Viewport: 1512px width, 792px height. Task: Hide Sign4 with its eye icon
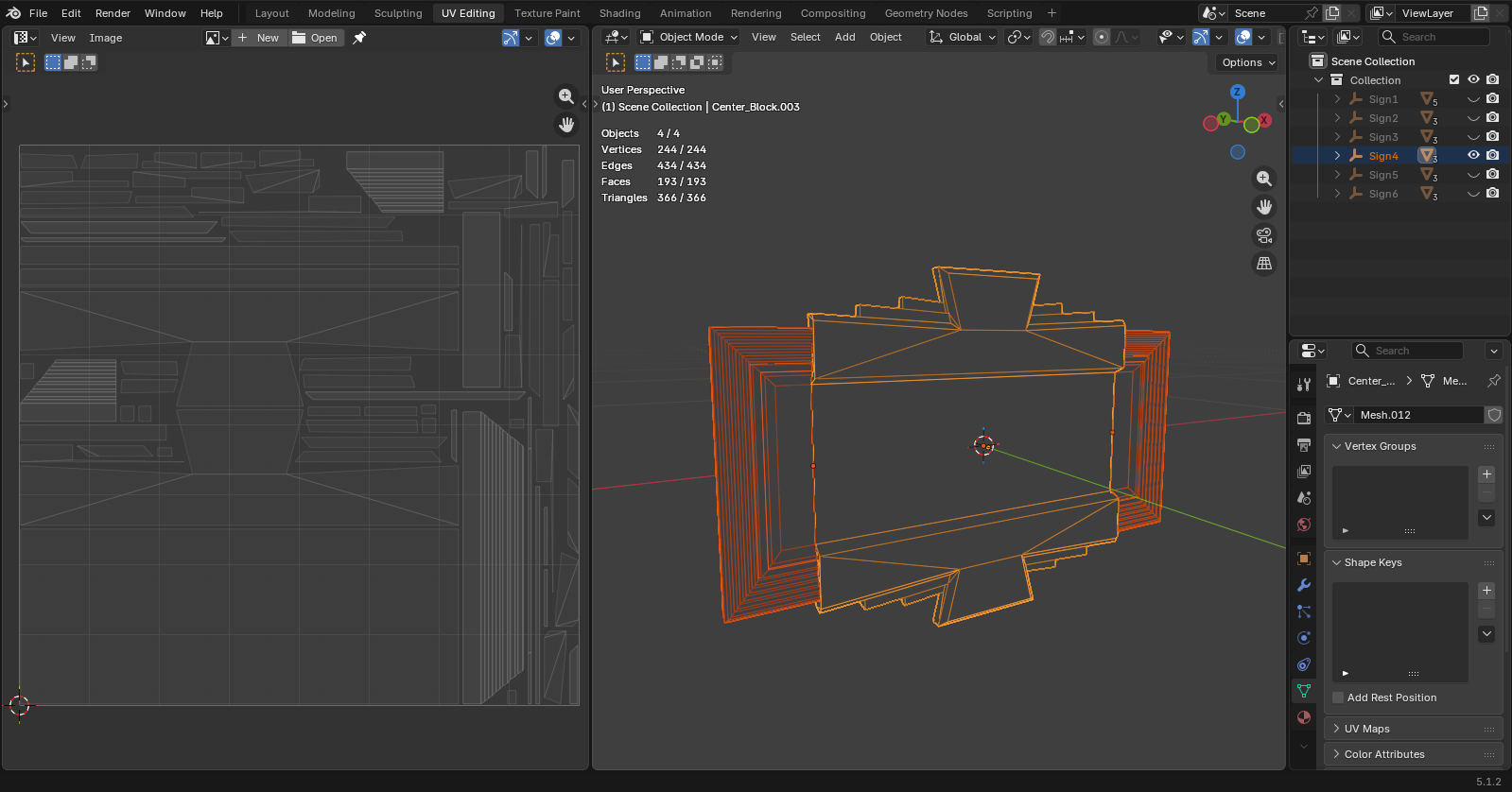[1473, 155]
